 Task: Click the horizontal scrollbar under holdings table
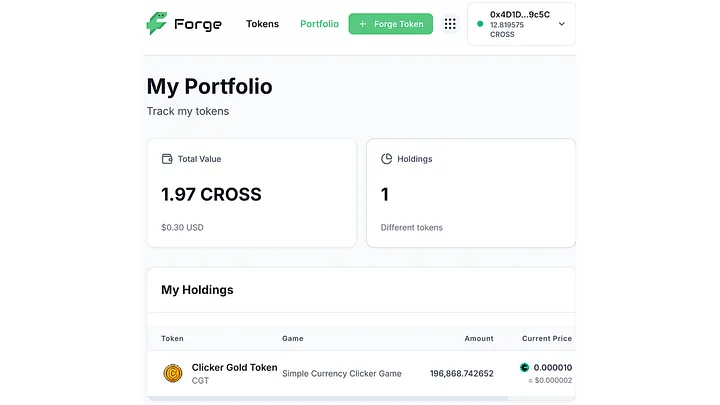coord(327,398)
